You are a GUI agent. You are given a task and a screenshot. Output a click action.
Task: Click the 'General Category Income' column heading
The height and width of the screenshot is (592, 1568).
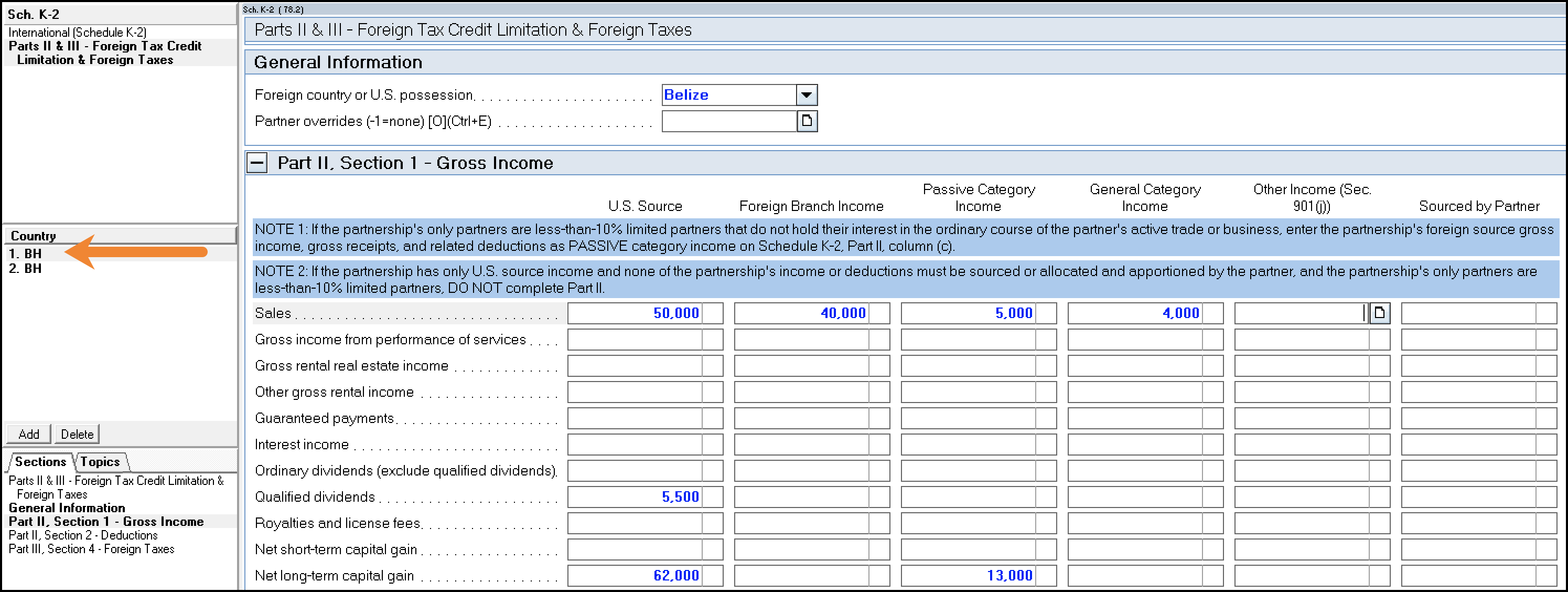click(1145, 198)
